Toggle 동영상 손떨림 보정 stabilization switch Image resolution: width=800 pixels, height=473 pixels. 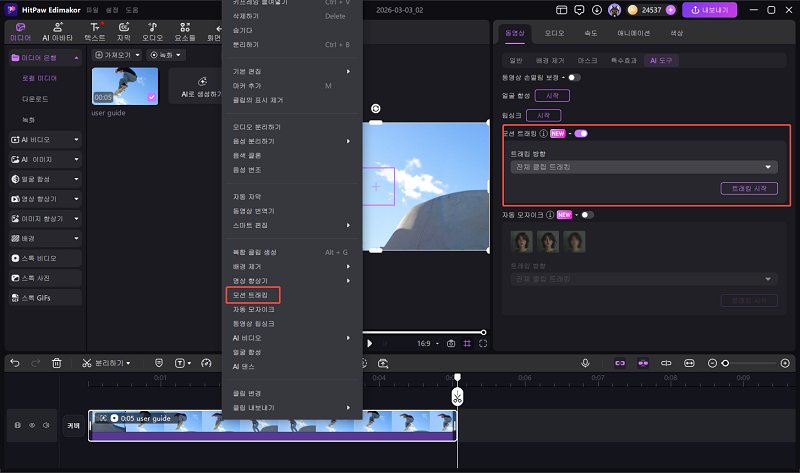point(574,78)
